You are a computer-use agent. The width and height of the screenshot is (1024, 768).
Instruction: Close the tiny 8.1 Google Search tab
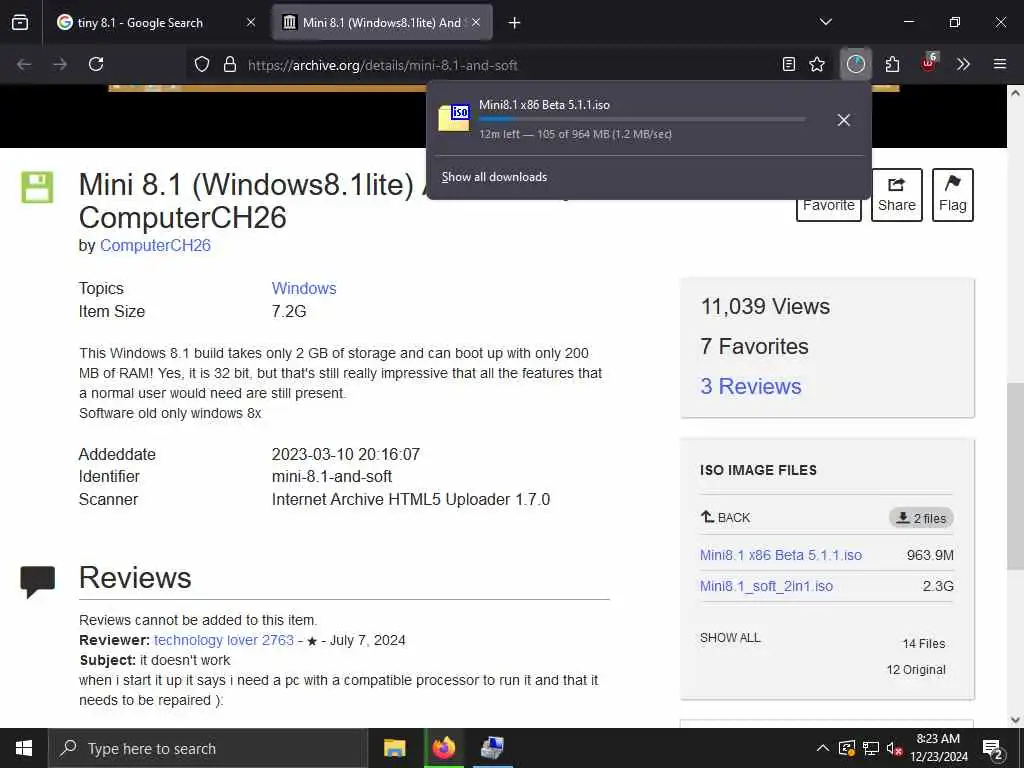point(251,23)
